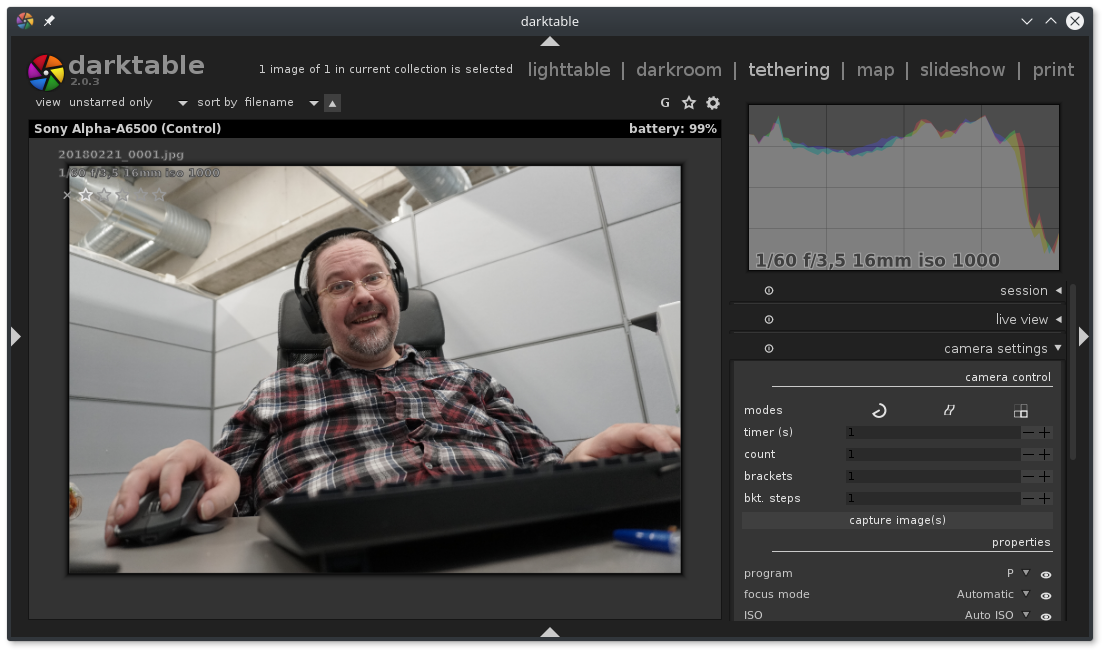Open the ISO dropdown showing Auto ISO
1106x654 pixels.
[x=997, y=615]
